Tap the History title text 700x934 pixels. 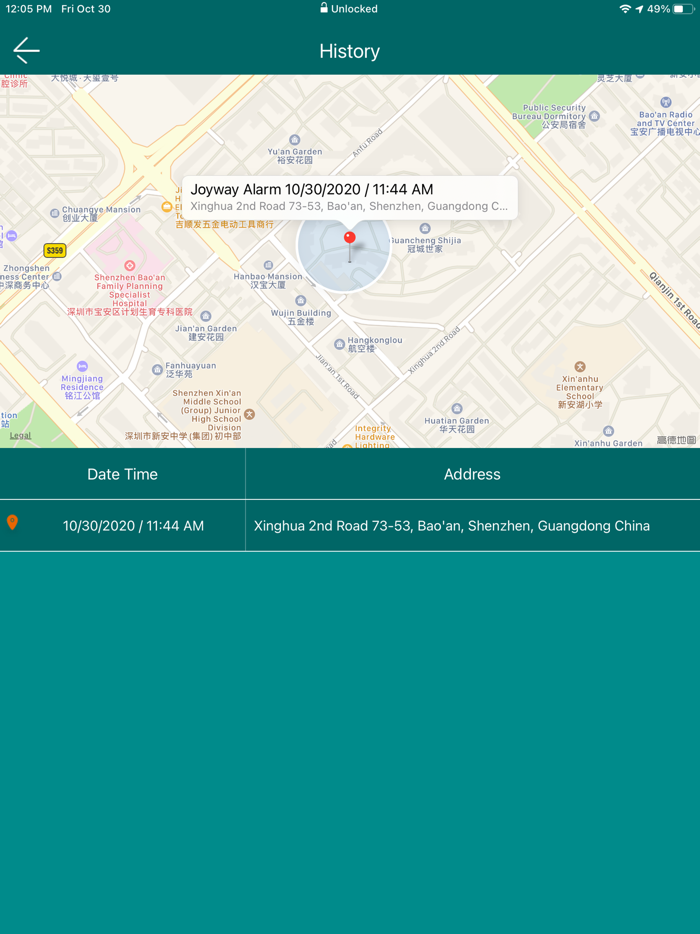click(349, 51)
